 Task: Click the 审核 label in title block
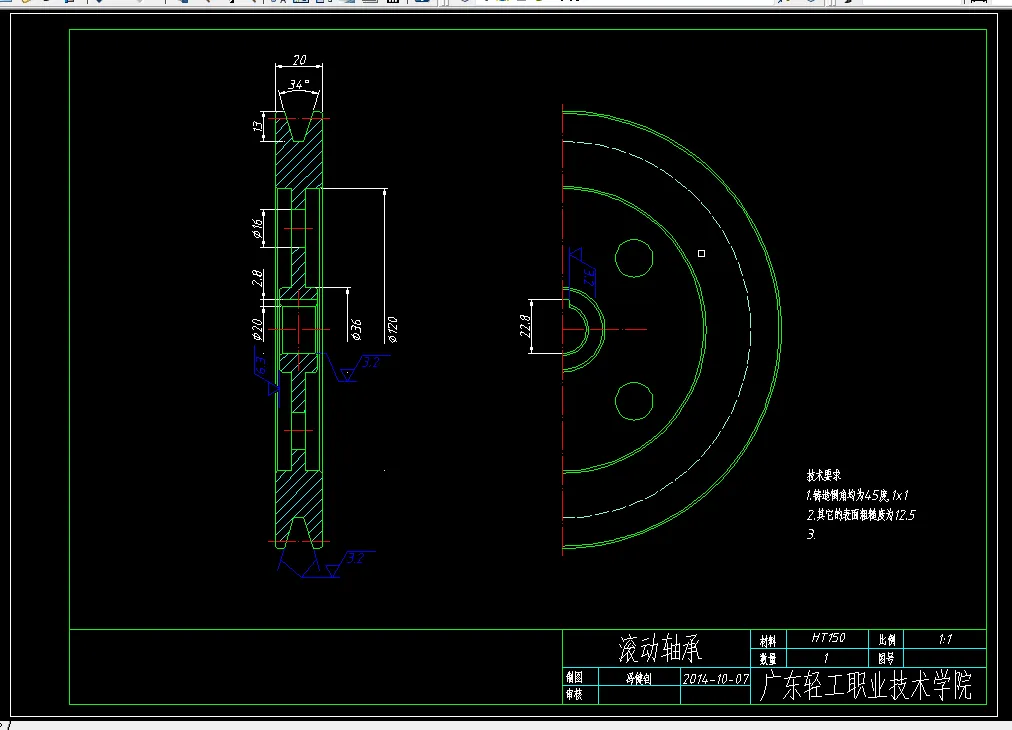[574, 695]
